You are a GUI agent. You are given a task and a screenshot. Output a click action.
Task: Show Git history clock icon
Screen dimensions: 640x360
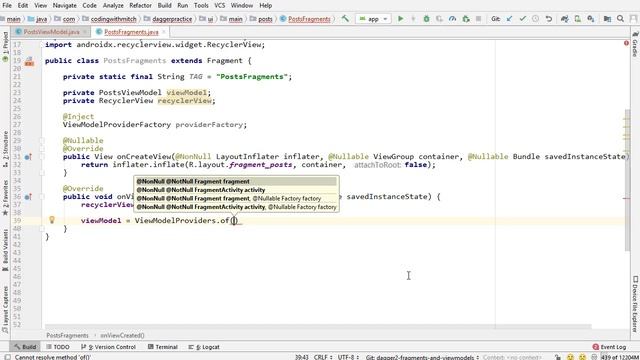coord(536,19)
